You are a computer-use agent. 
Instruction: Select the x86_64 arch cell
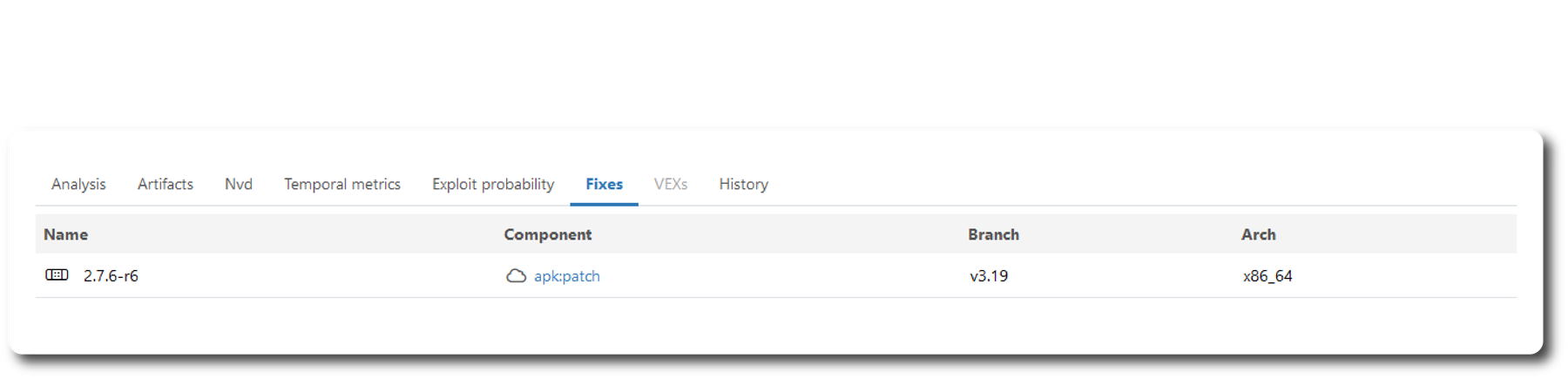point(1267,276)
